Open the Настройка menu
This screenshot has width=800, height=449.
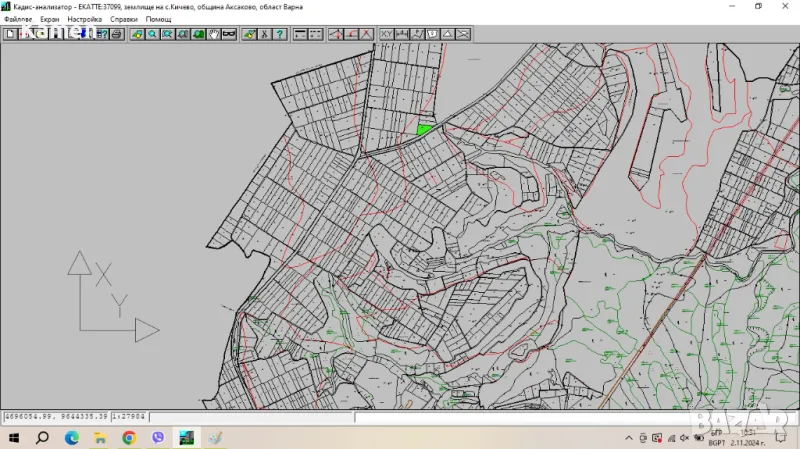pos(84,20)
